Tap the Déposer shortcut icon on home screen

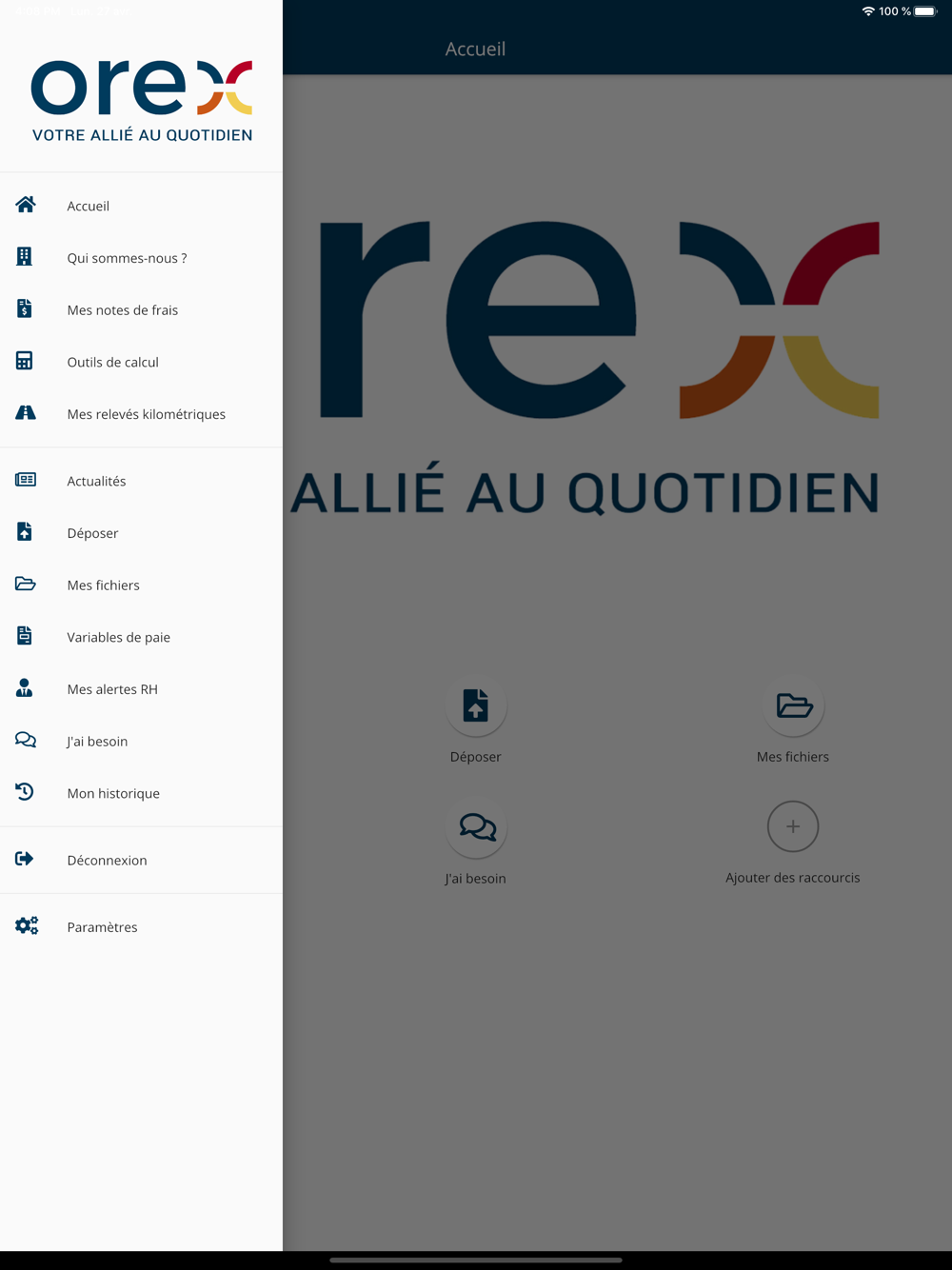click(476, 705)
